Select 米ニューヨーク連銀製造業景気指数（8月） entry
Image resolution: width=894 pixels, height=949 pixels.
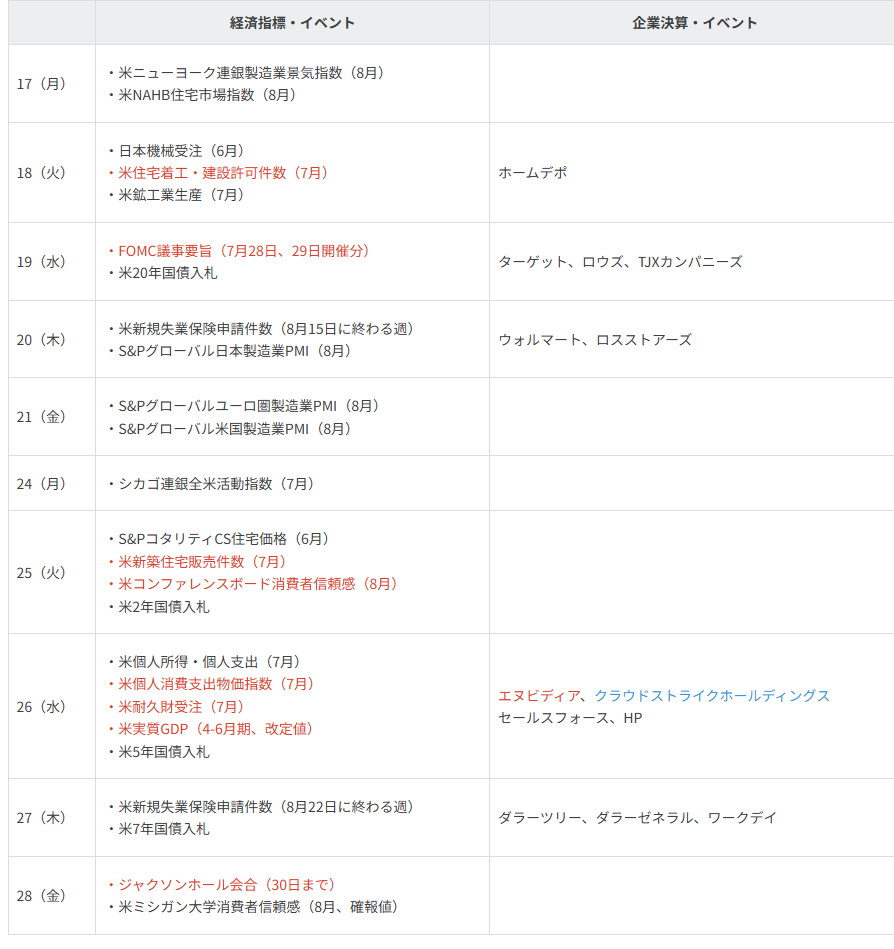point(246,73)
